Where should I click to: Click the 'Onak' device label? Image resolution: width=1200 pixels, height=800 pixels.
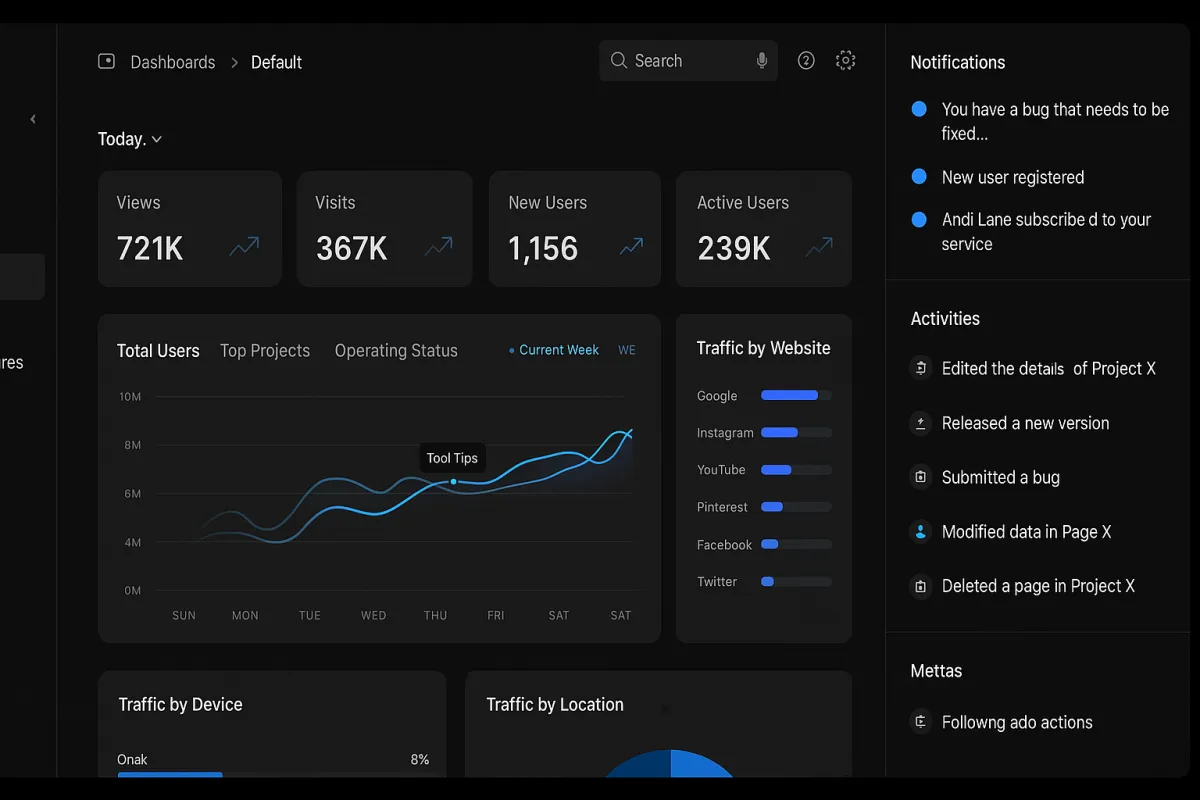click(132, 760)
